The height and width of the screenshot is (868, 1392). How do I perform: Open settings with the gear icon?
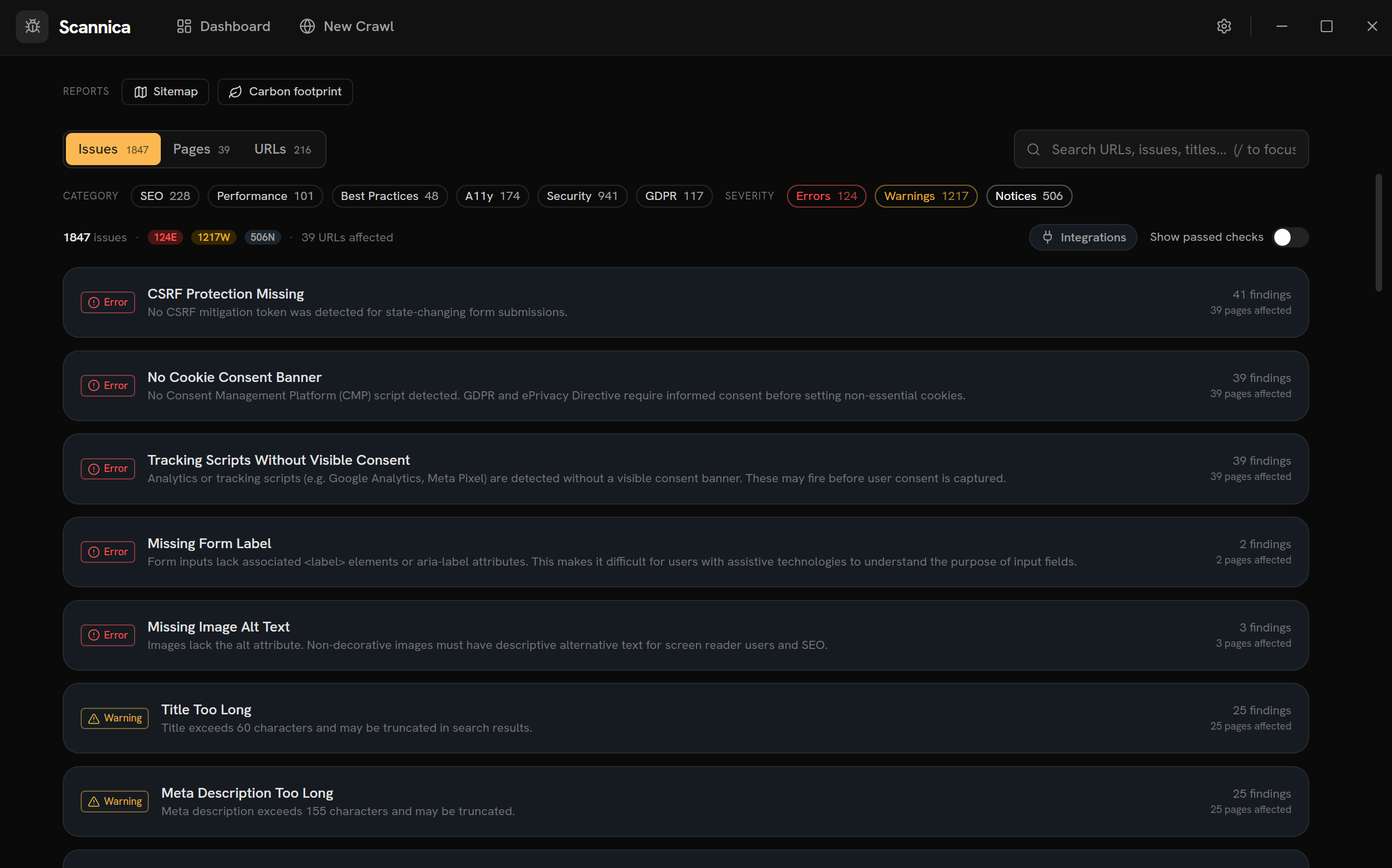tap(1224, 26)
